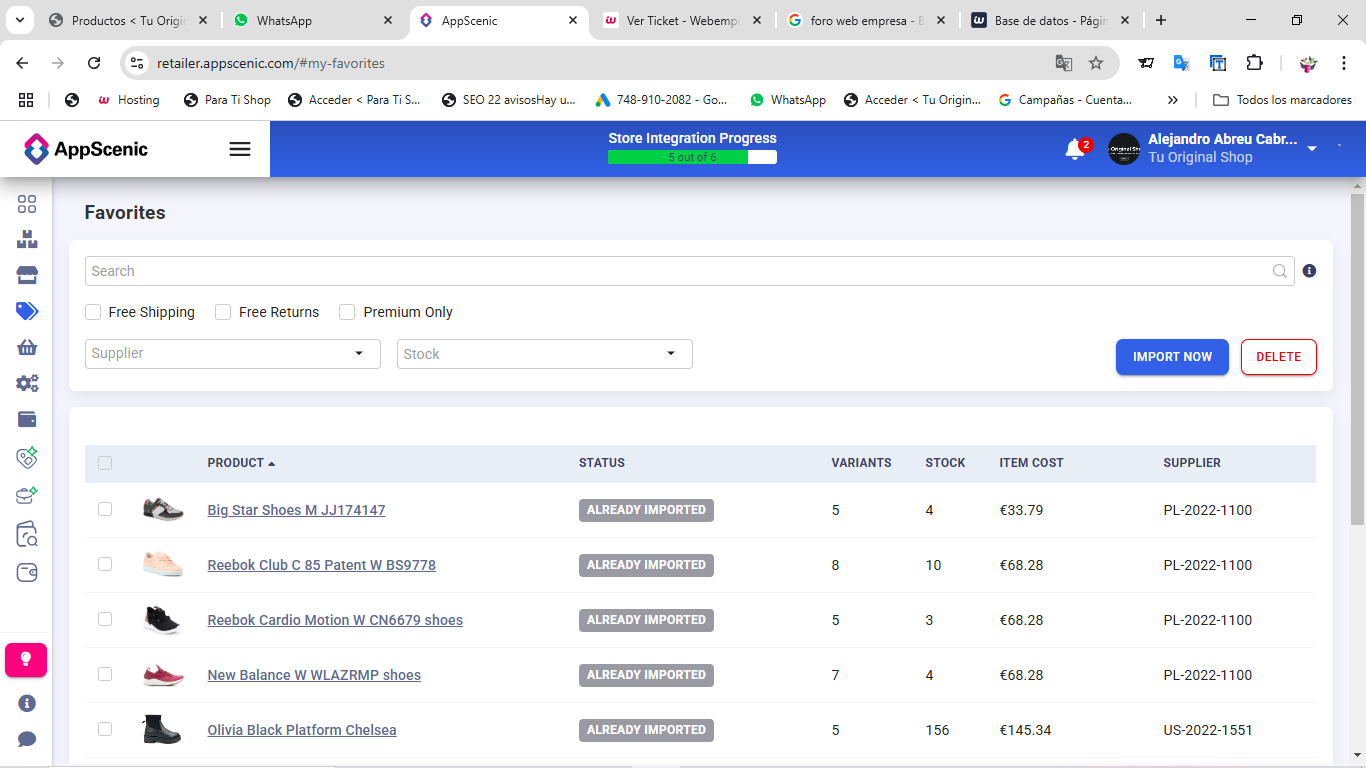Switch to the Productos Tu Original tab
Image resolution: width=1366 pixels, height=768 pixels.
127,20
